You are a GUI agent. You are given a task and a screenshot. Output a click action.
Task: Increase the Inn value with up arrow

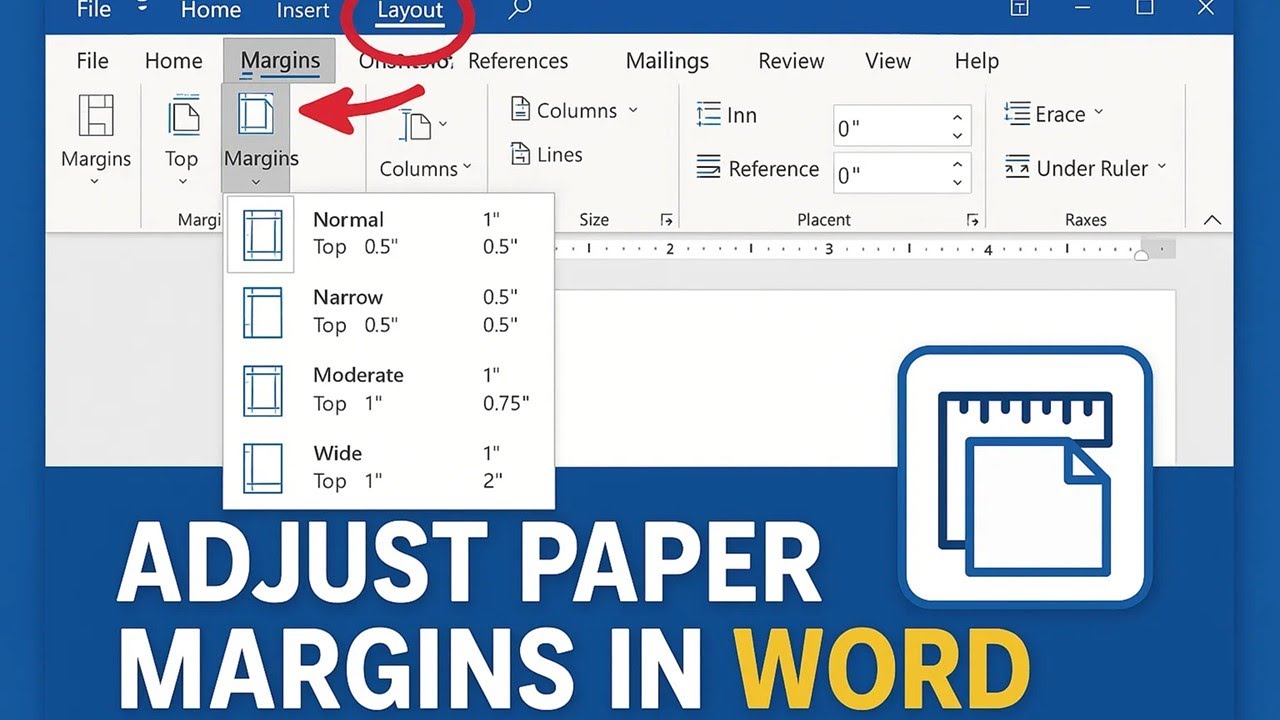tap(957, 118)
